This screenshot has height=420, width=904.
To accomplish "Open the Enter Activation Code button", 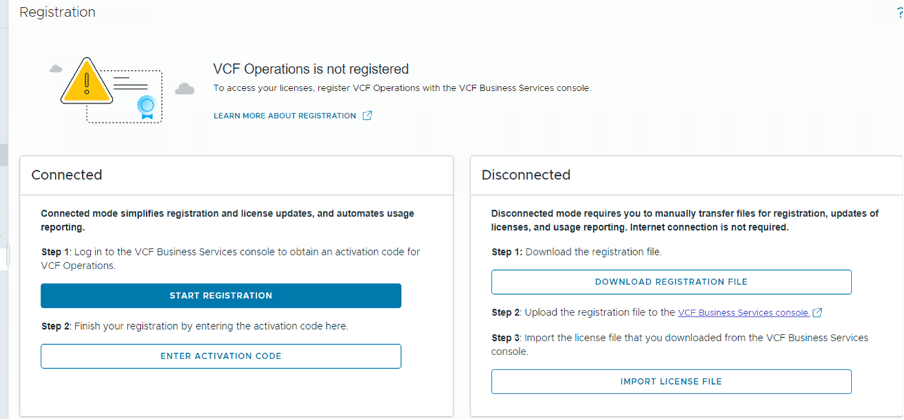I will 221,356.
